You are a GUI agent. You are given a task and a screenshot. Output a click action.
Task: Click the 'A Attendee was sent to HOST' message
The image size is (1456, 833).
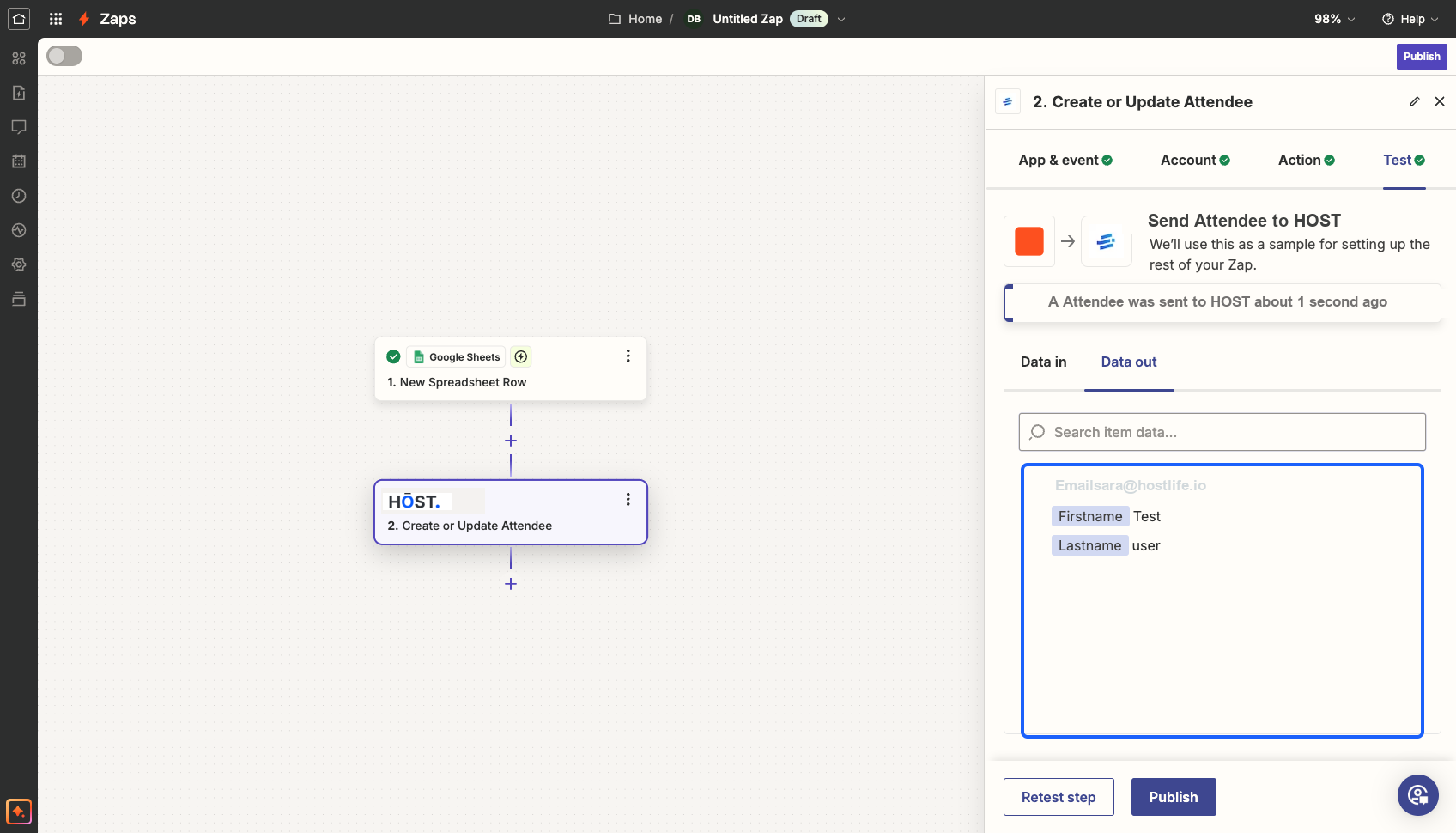pyautogui.click(x=1217, y=301)
